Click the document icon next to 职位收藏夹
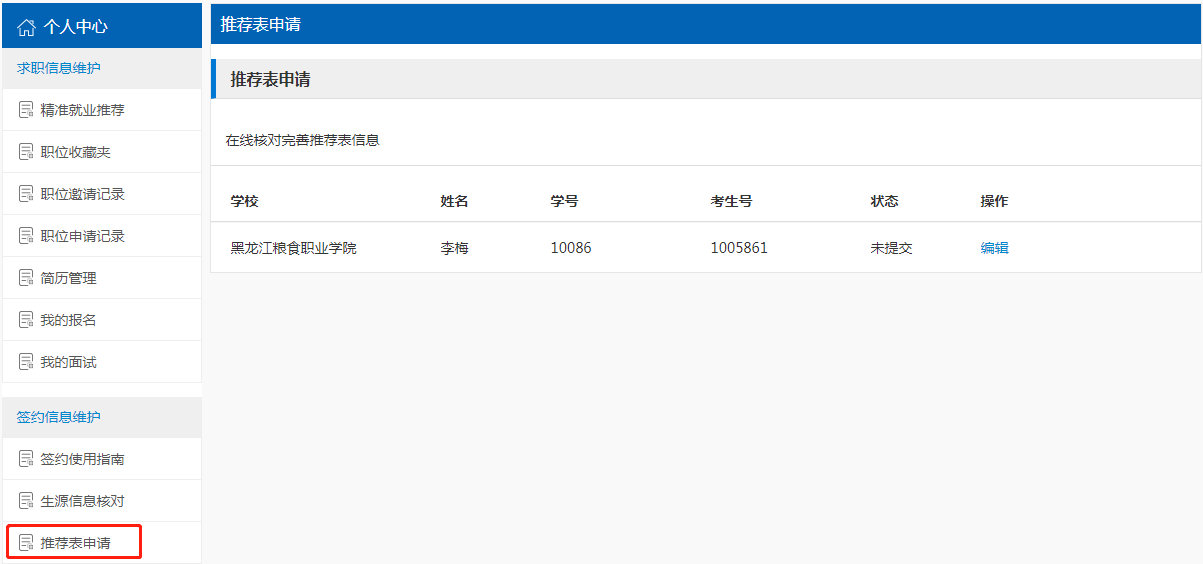This screenshot has height=564, width=1203. pyautogui.click(x=26, y=152)
